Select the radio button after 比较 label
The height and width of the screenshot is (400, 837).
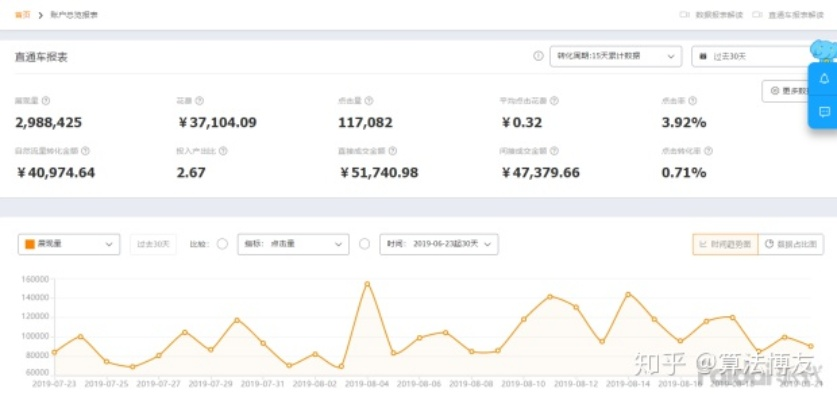point(223,244)
